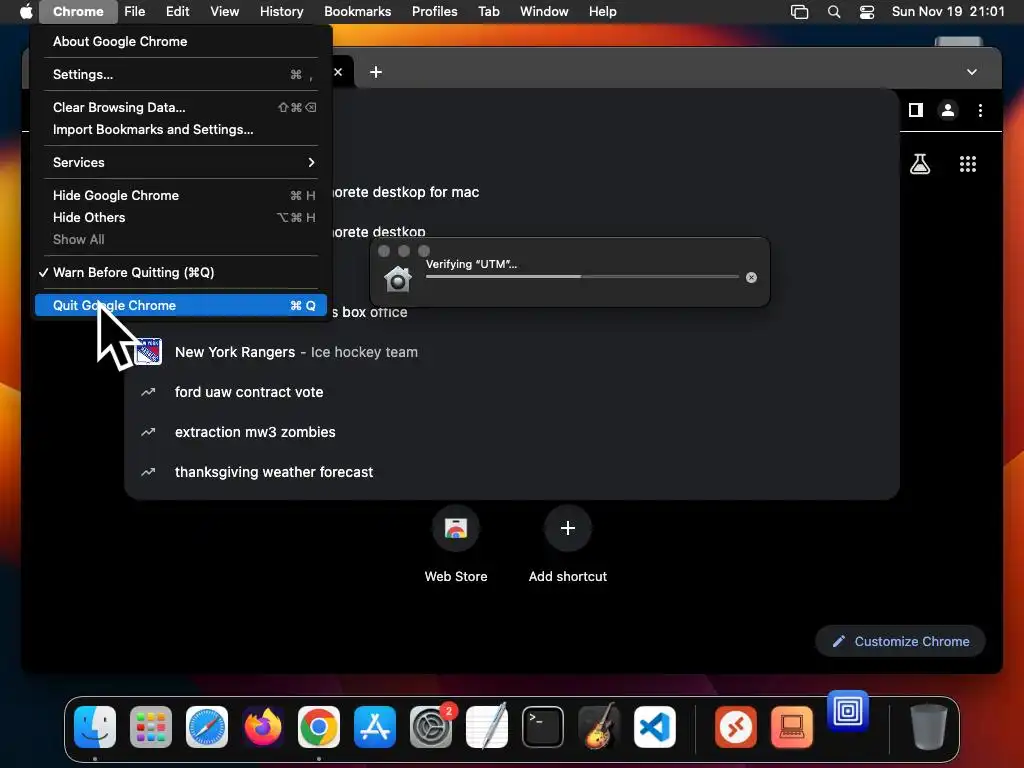The width and height of the screenshot is (1024, 768).
Task: Close the current Chrome tab
Action: pos(338,72)
